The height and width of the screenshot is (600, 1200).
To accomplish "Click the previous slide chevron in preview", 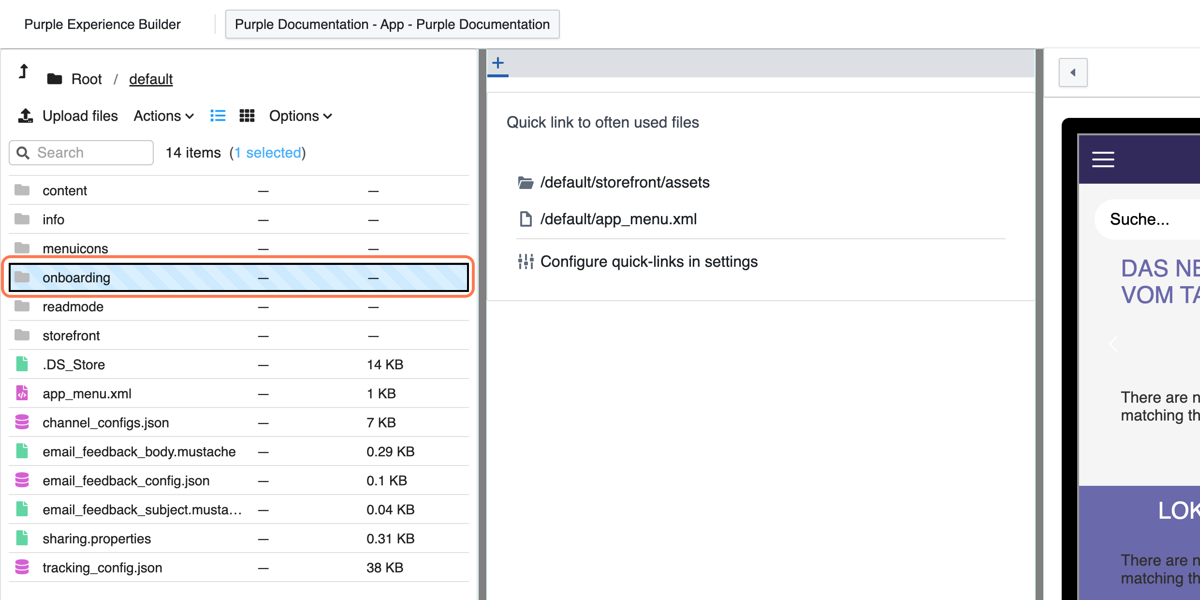I will 1113,343.
